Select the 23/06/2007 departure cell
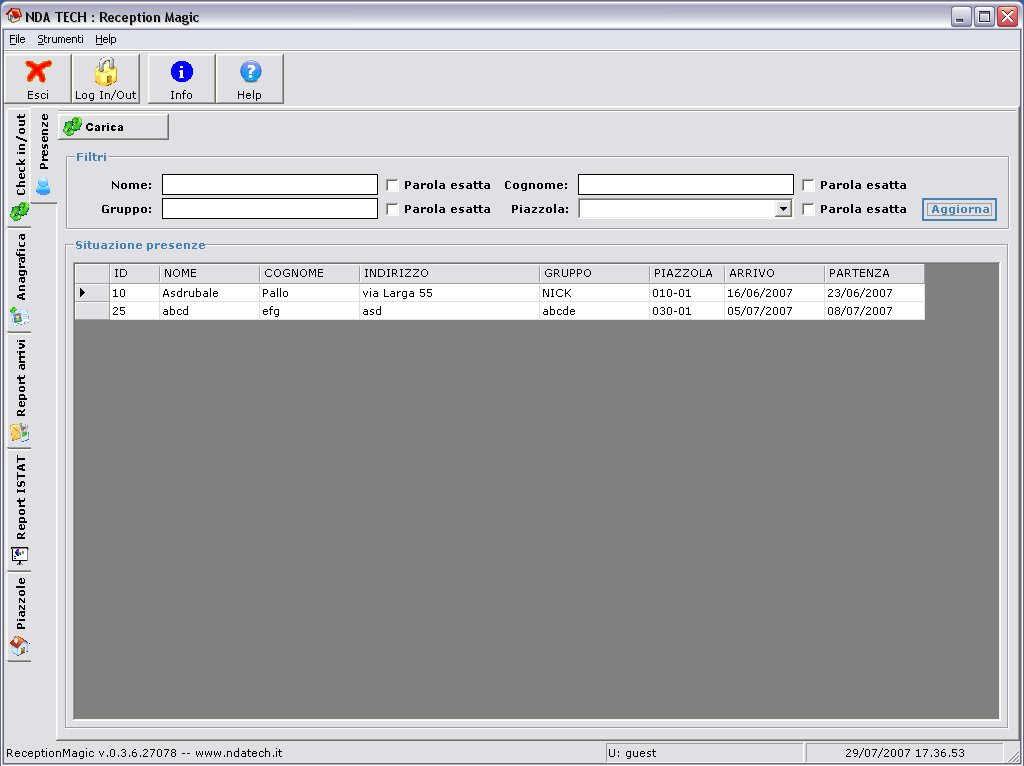 (x=874, y=293)
